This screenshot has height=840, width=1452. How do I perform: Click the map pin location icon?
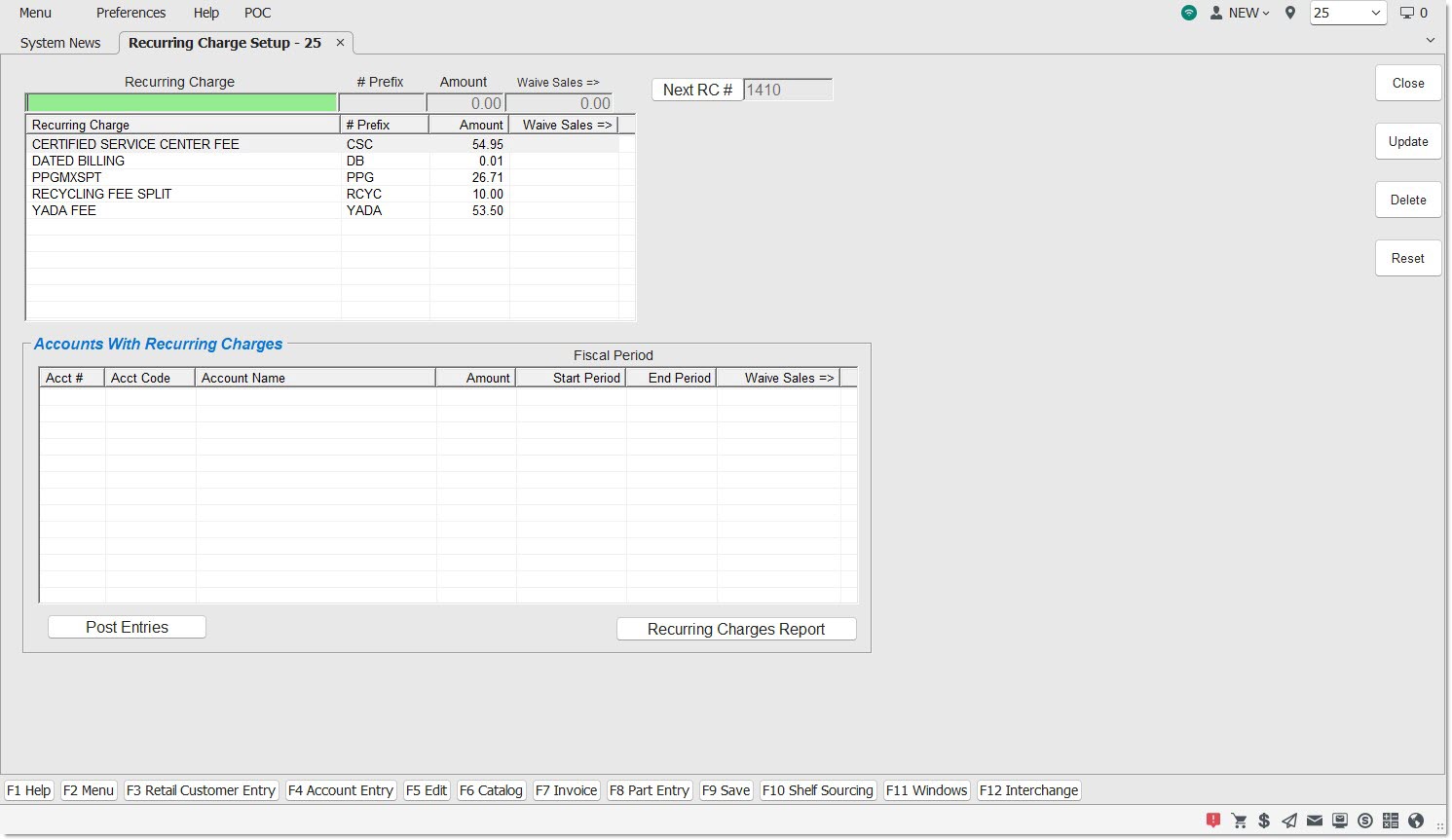pos(1290,13)
